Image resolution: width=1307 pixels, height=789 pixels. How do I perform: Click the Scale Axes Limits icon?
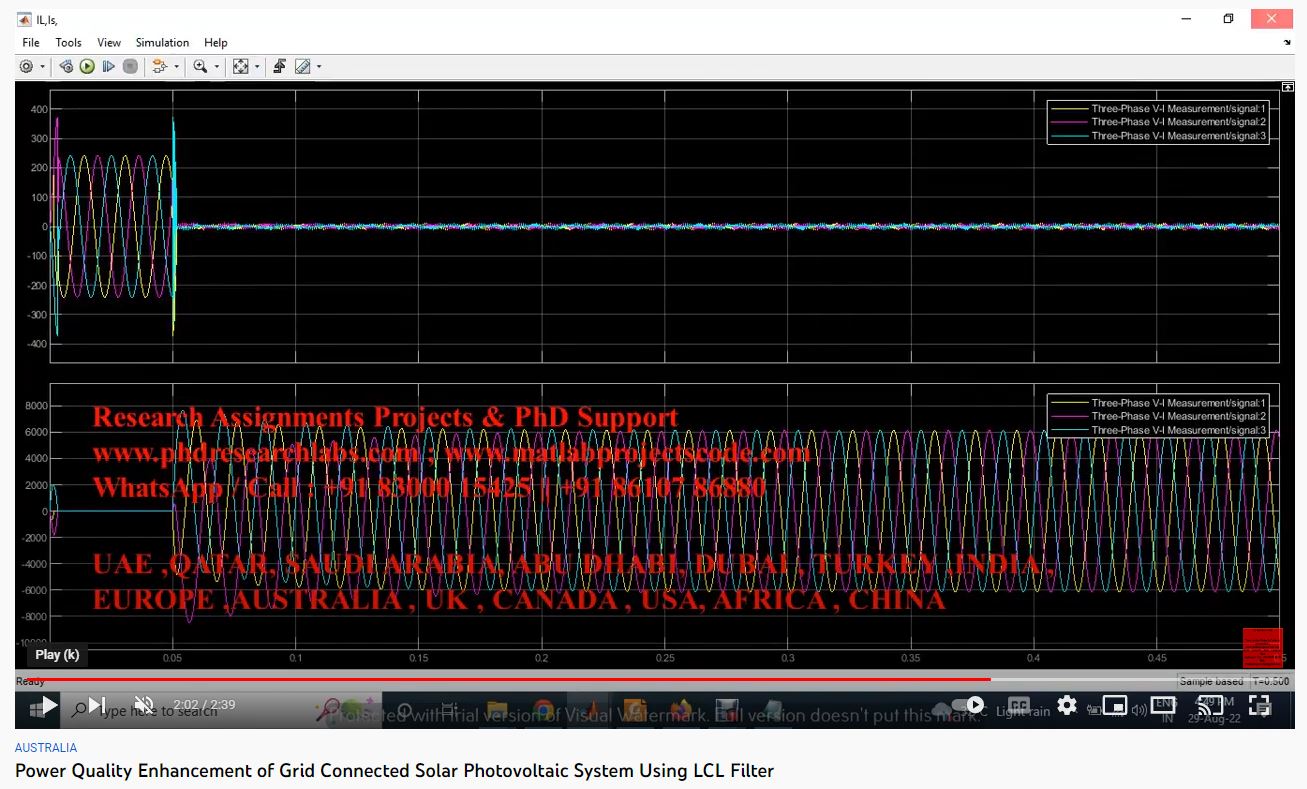click(x=240, y=67)
